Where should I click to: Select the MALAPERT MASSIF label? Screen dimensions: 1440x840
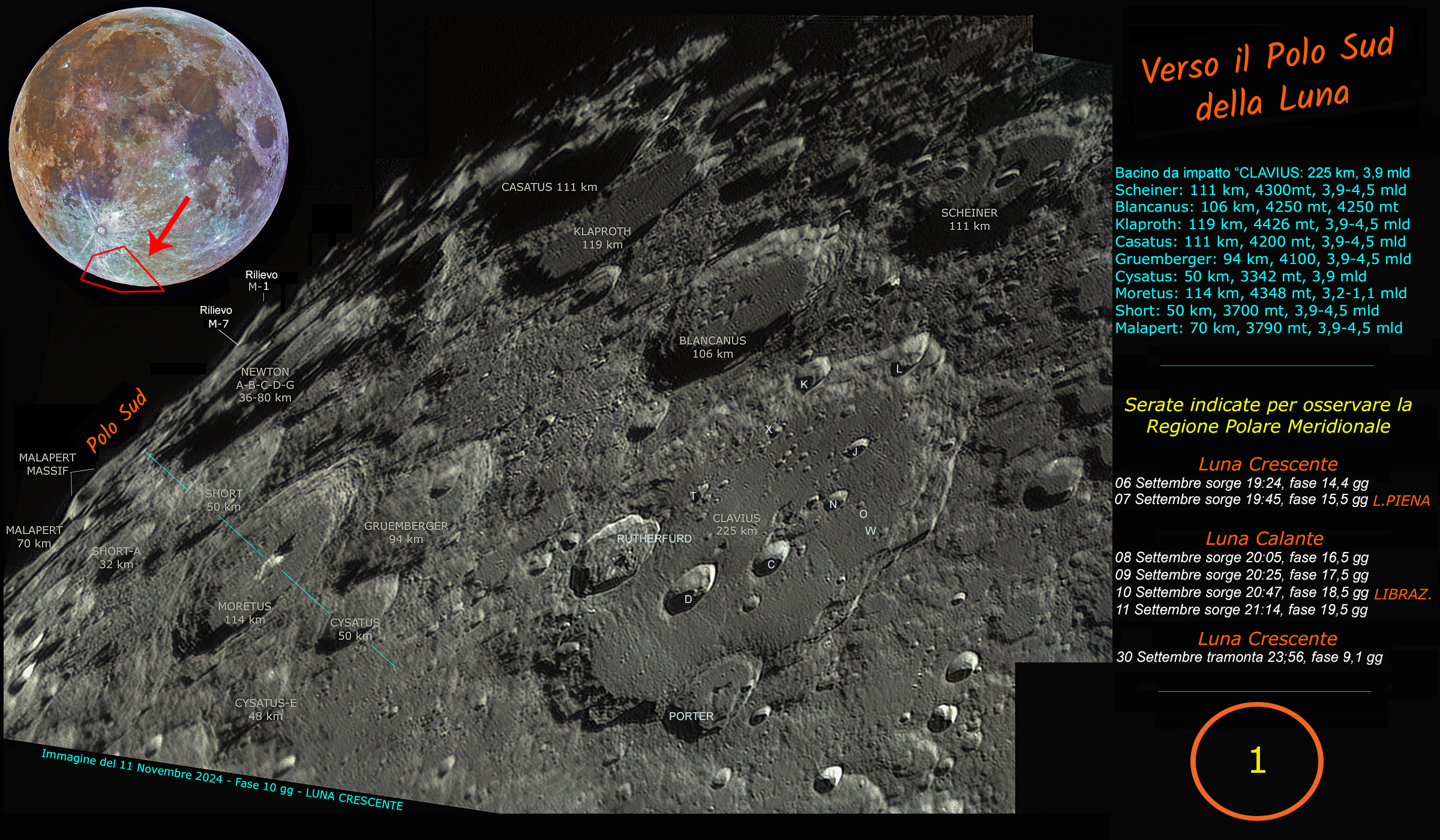(x=47, y=464)
